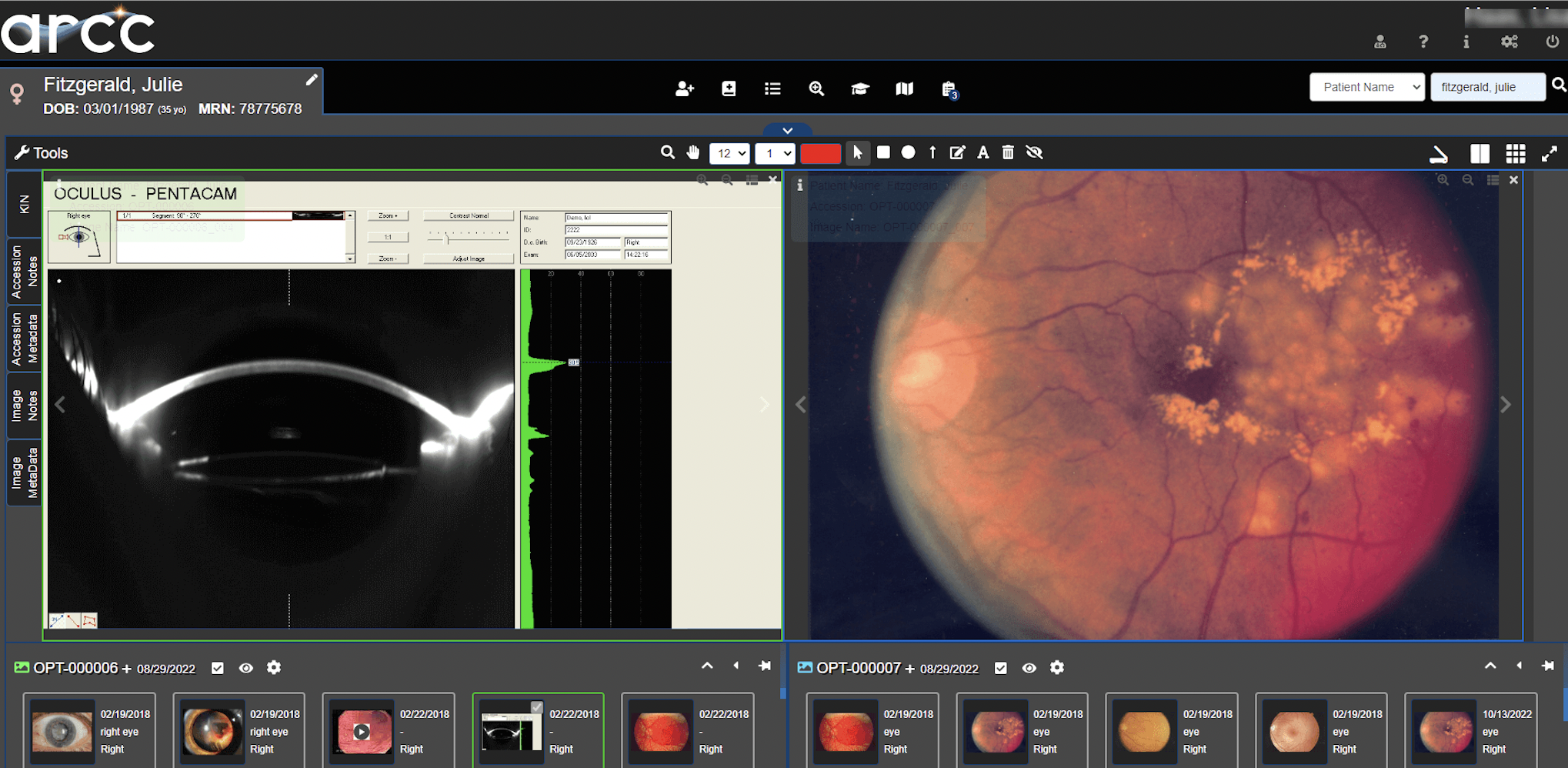Open the Patient Name search type dropdown

tap(1366, 87)
